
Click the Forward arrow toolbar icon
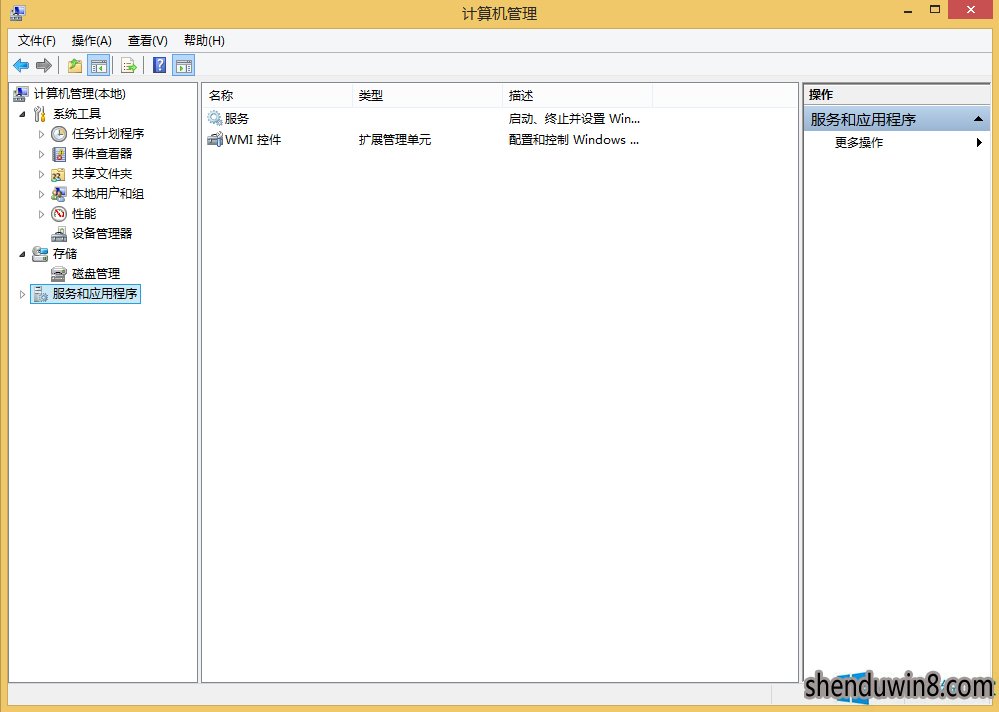(x=44, y=65)
